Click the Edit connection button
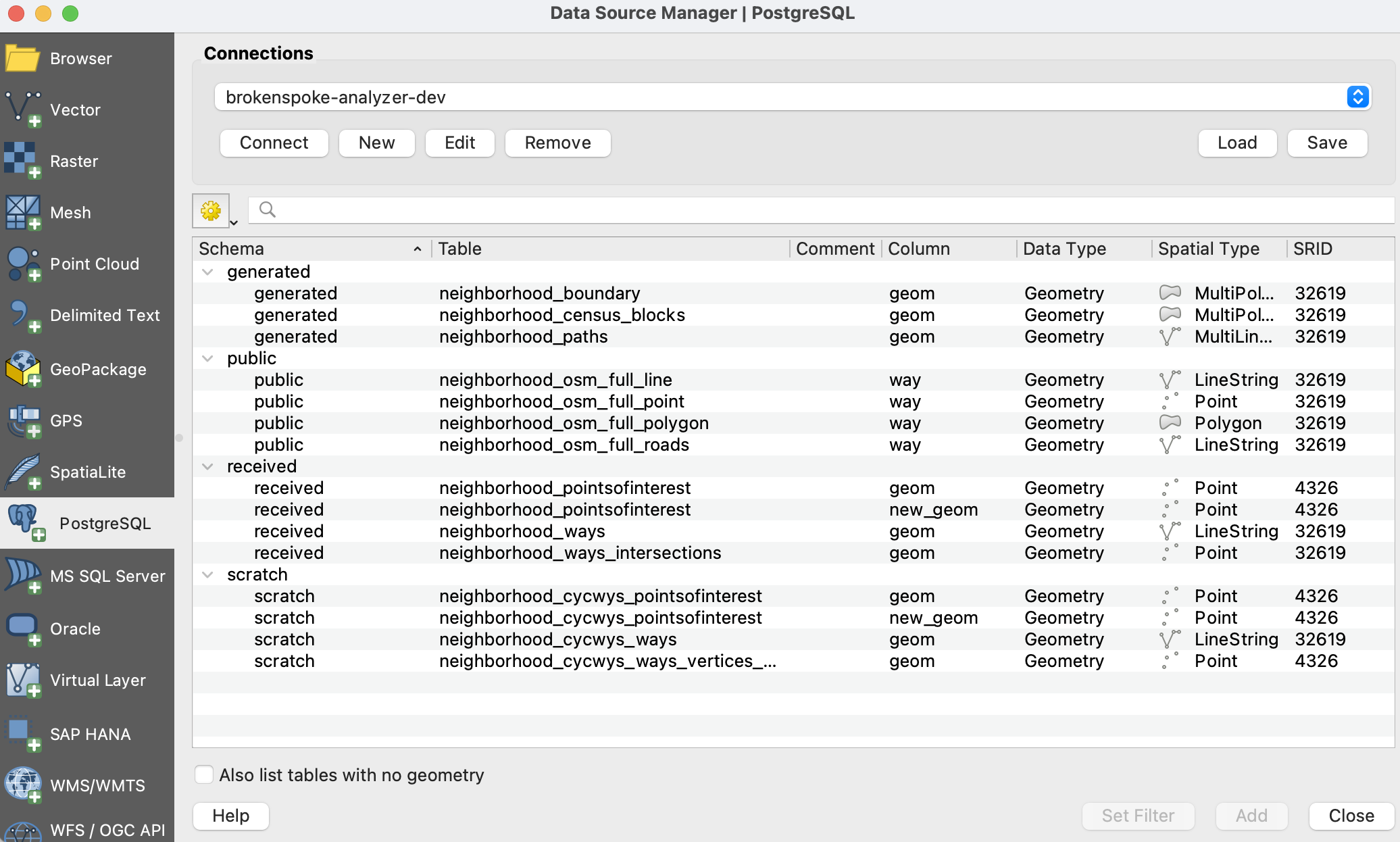 point(459,143)
